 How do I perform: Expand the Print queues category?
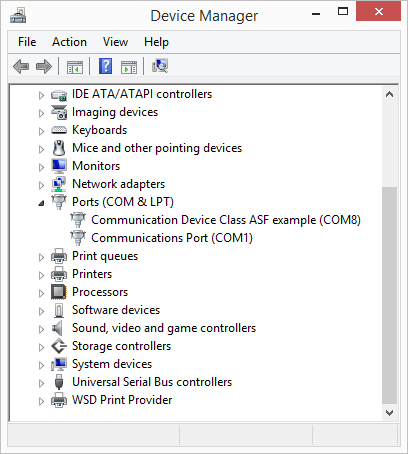coord(41,257)
